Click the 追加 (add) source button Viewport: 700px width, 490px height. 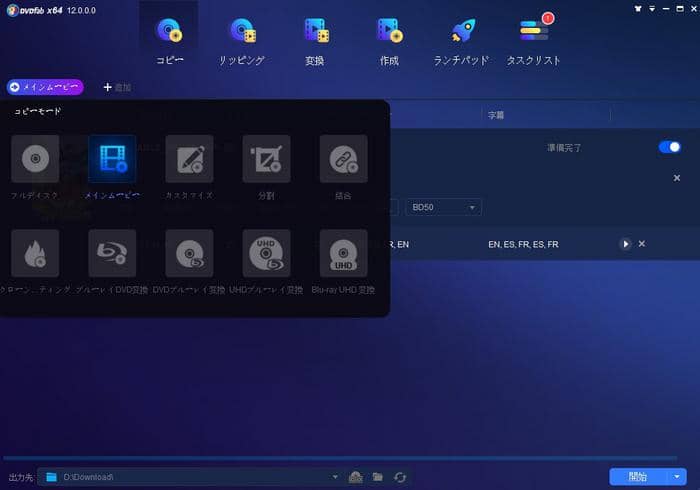(117, 87)
